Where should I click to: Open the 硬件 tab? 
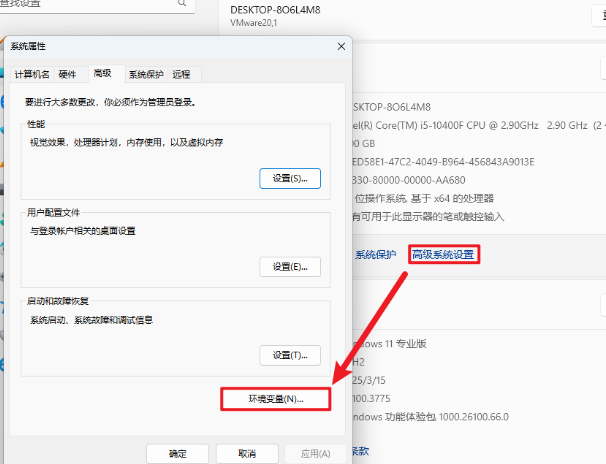68,74
